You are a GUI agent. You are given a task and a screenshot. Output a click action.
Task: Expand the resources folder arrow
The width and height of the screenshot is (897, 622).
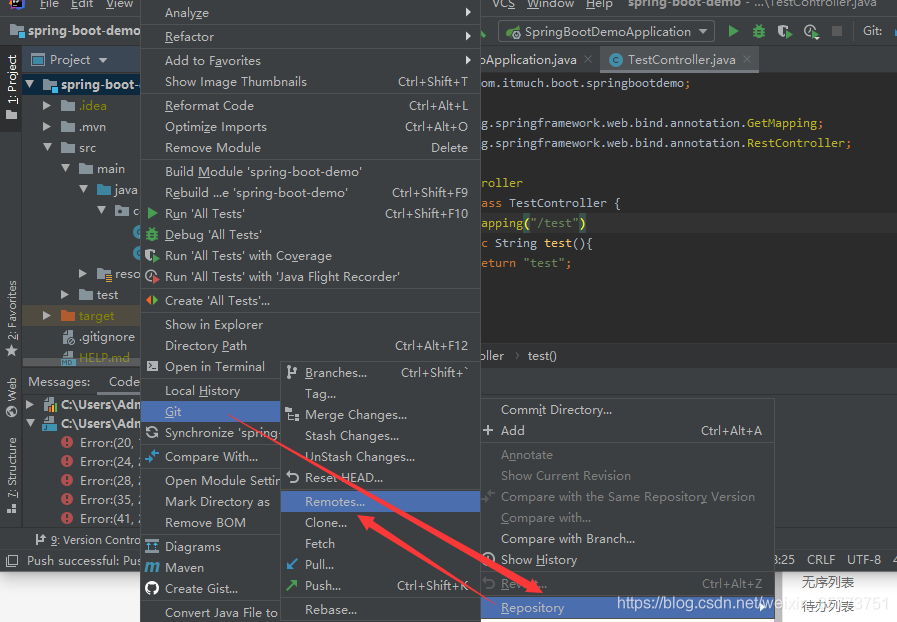83,274
